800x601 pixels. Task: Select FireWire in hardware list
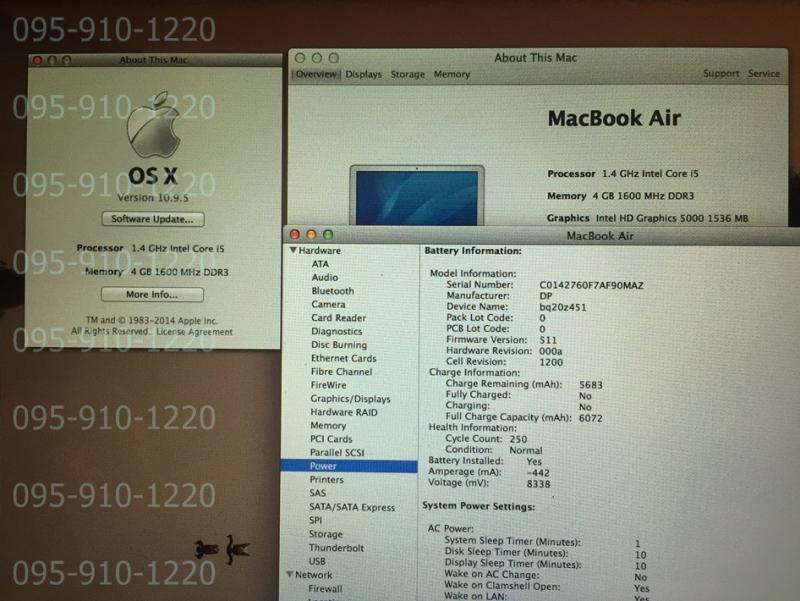point(328,385)
